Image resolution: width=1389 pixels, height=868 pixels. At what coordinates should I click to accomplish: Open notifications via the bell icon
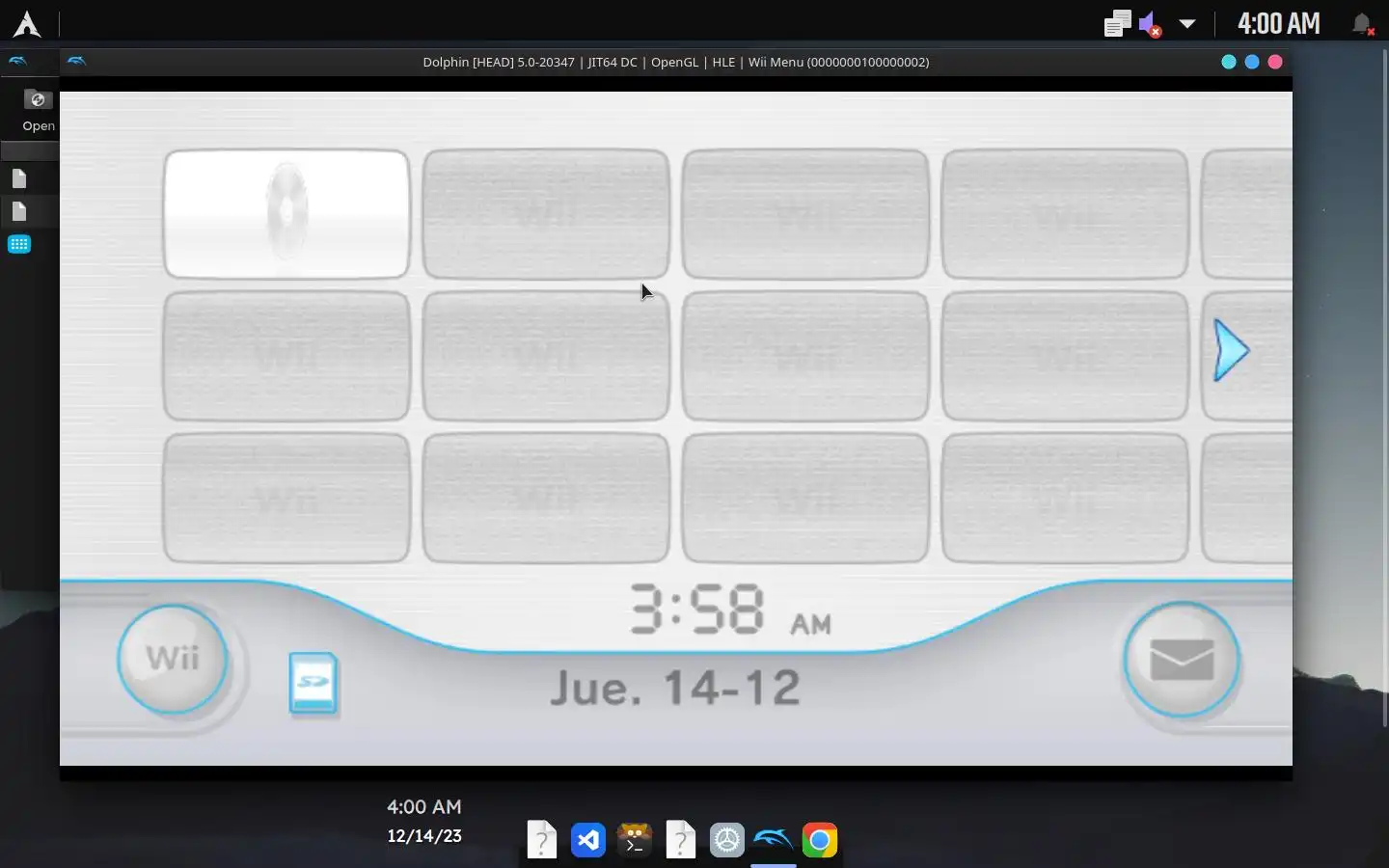[x=1362, y=24]
